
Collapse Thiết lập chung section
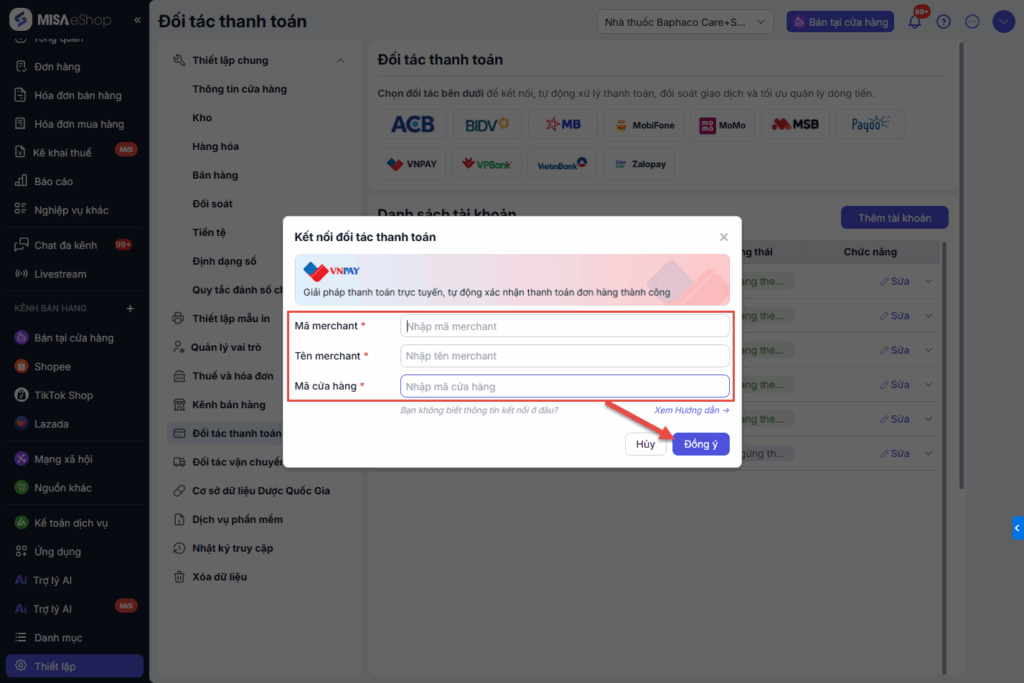point(340,61)
